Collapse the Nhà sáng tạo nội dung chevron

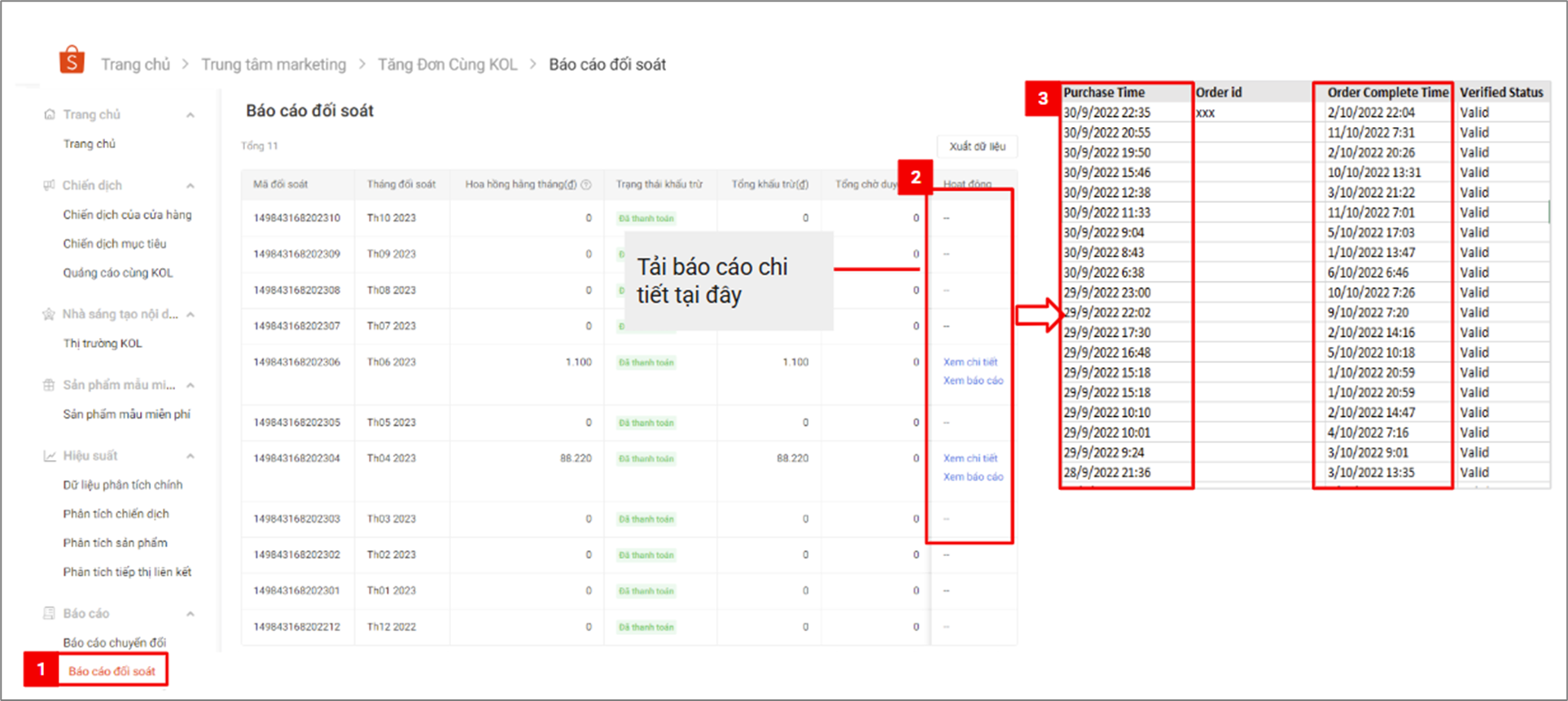(191, 314)
